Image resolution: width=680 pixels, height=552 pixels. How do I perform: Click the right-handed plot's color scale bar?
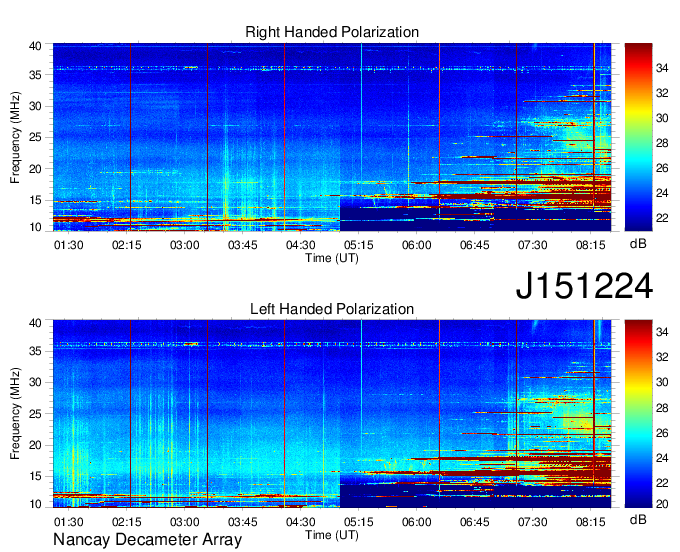point(638,137)
